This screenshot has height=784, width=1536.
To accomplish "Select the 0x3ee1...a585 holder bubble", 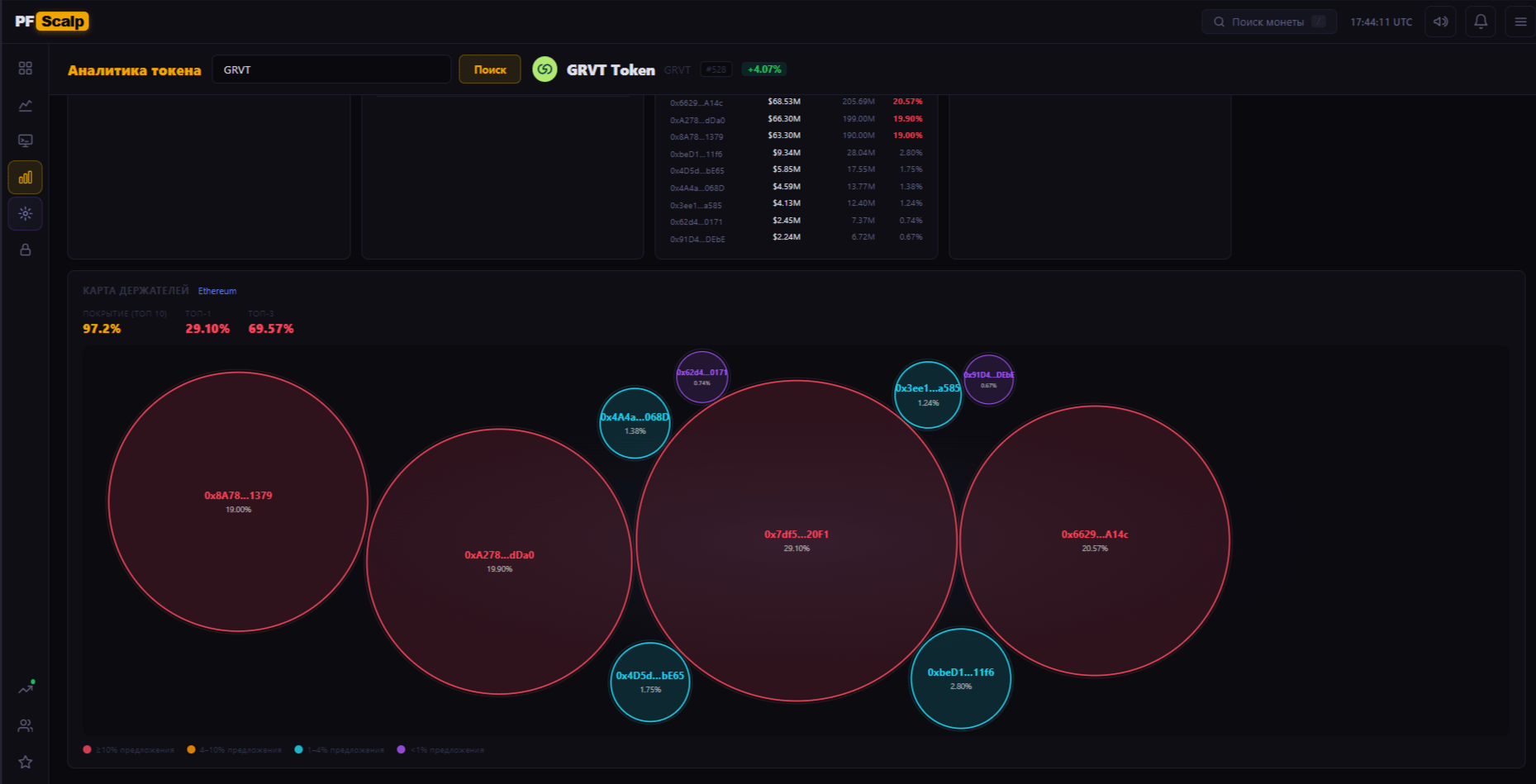I will pos(928,395).
